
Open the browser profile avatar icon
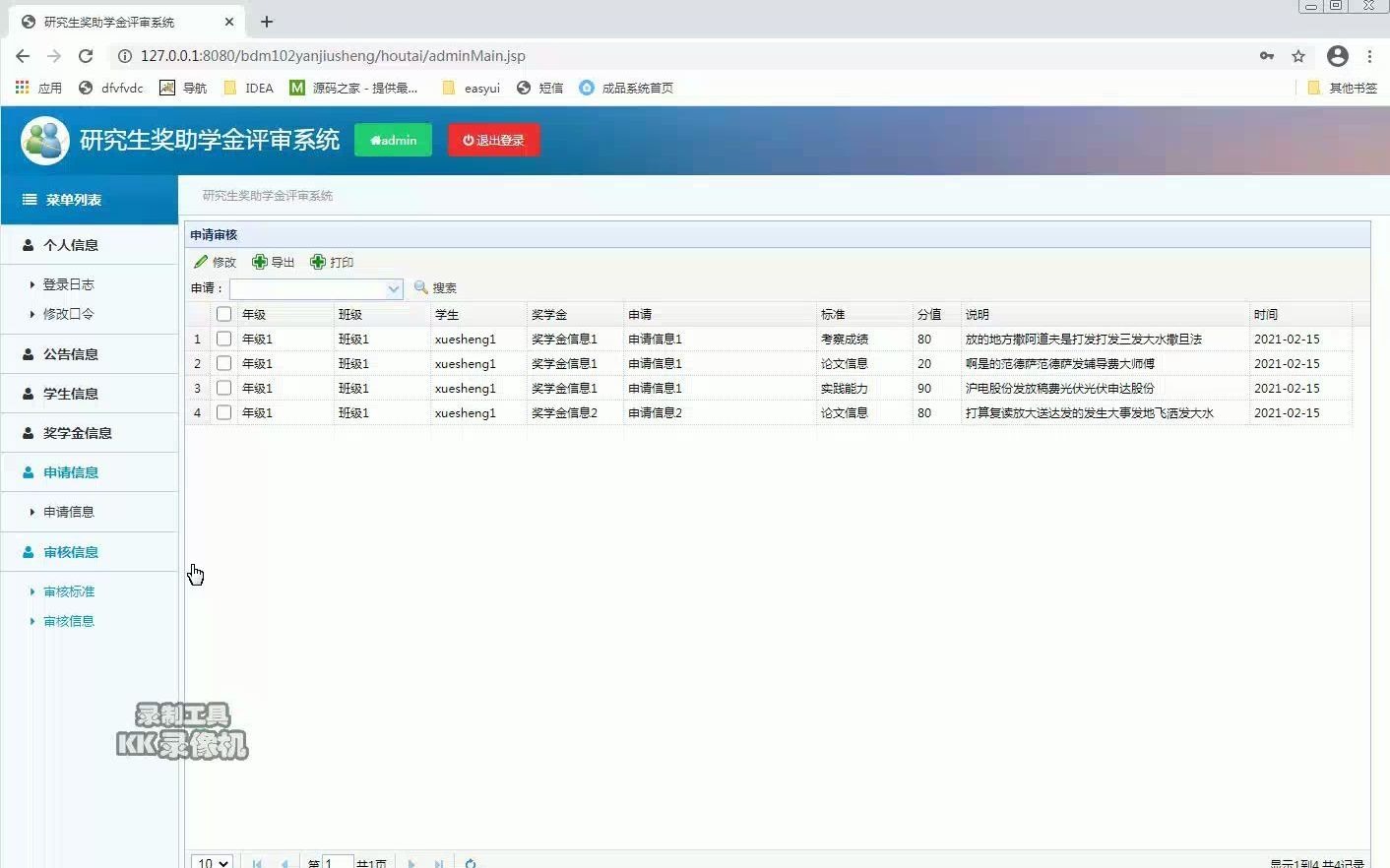[1337, 56]
